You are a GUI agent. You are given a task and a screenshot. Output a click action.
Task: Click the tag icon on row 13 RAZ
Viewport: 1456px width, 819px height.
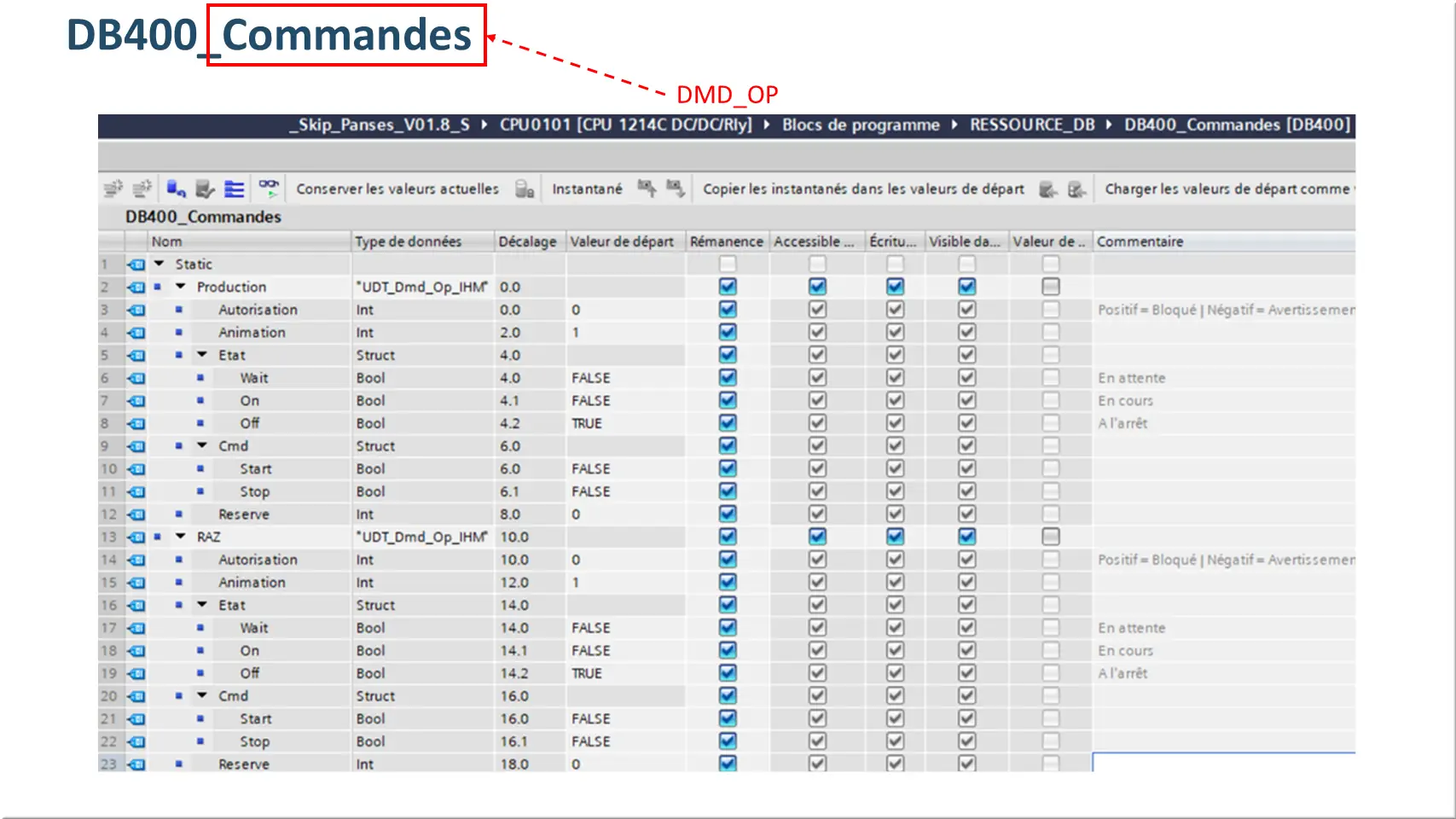(136, 537)
